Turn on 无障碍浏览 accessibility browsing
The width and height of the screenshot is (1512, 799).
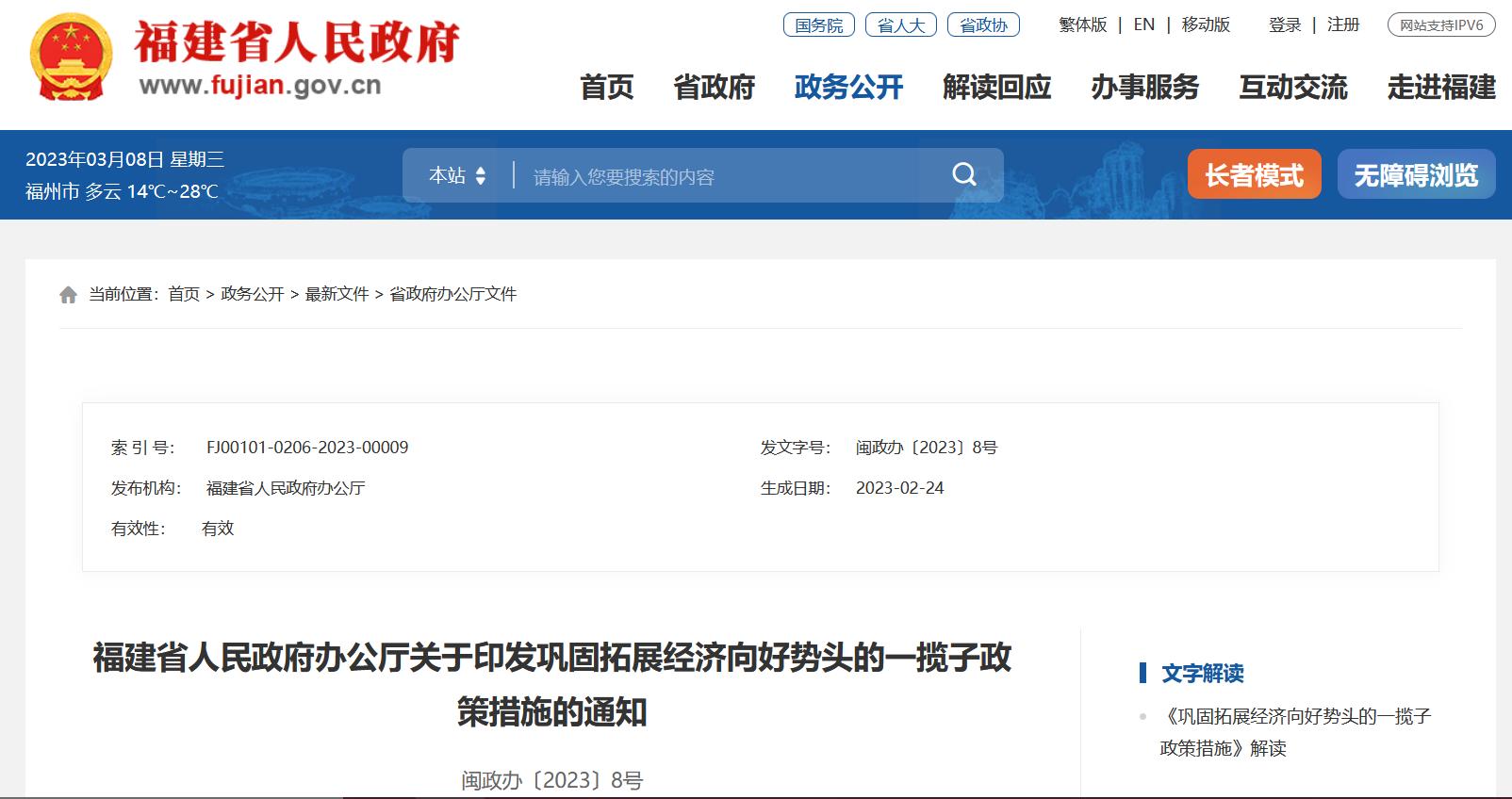click(1416, 175)
